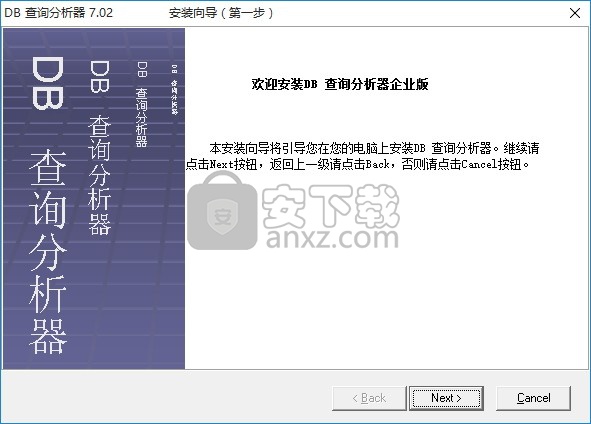591x424 pixels.
Task: Select the bold heading 欢迎安装DB 查询分析器企业版
Action: click(340, 84)
